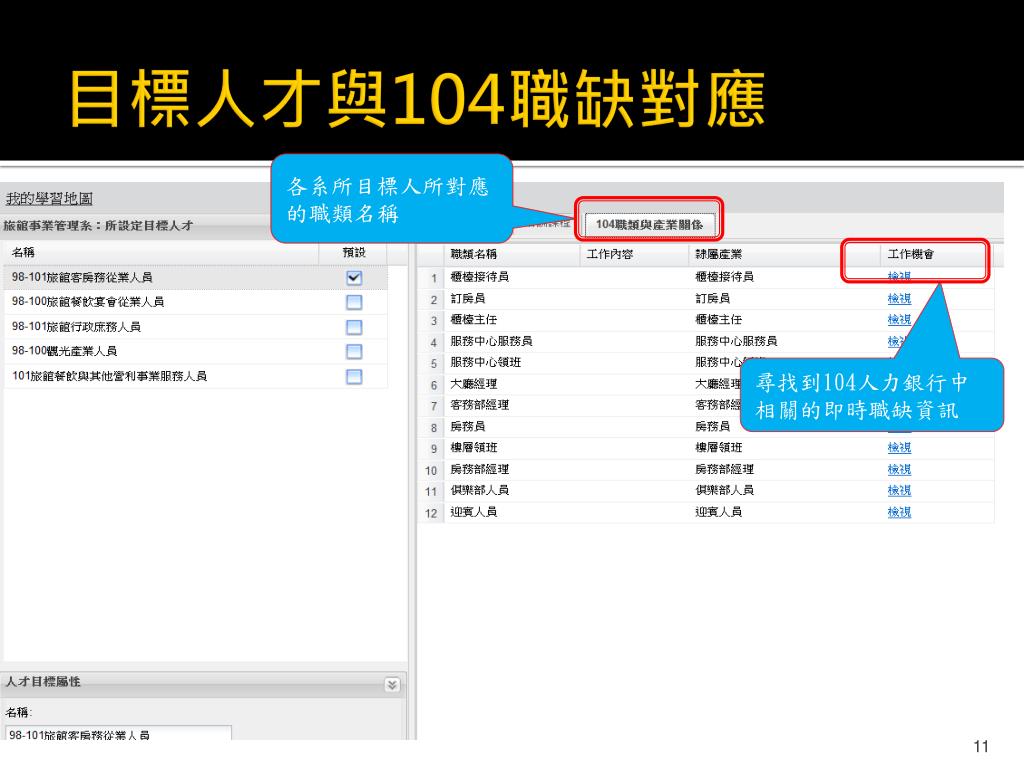Screen dimensions: 1024x768
Task: Select 房務部經理 in 職類名稱 column
Action: [x=479, y=469]
